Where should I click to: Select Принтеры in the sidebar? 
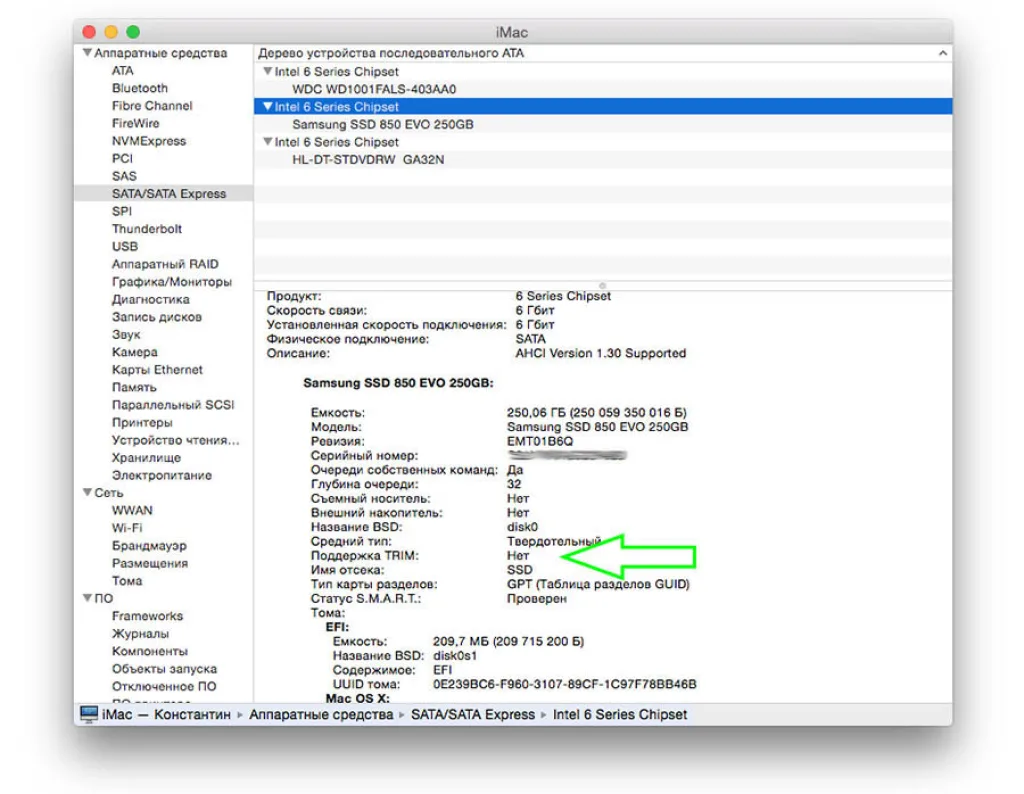tap(142, 423)
